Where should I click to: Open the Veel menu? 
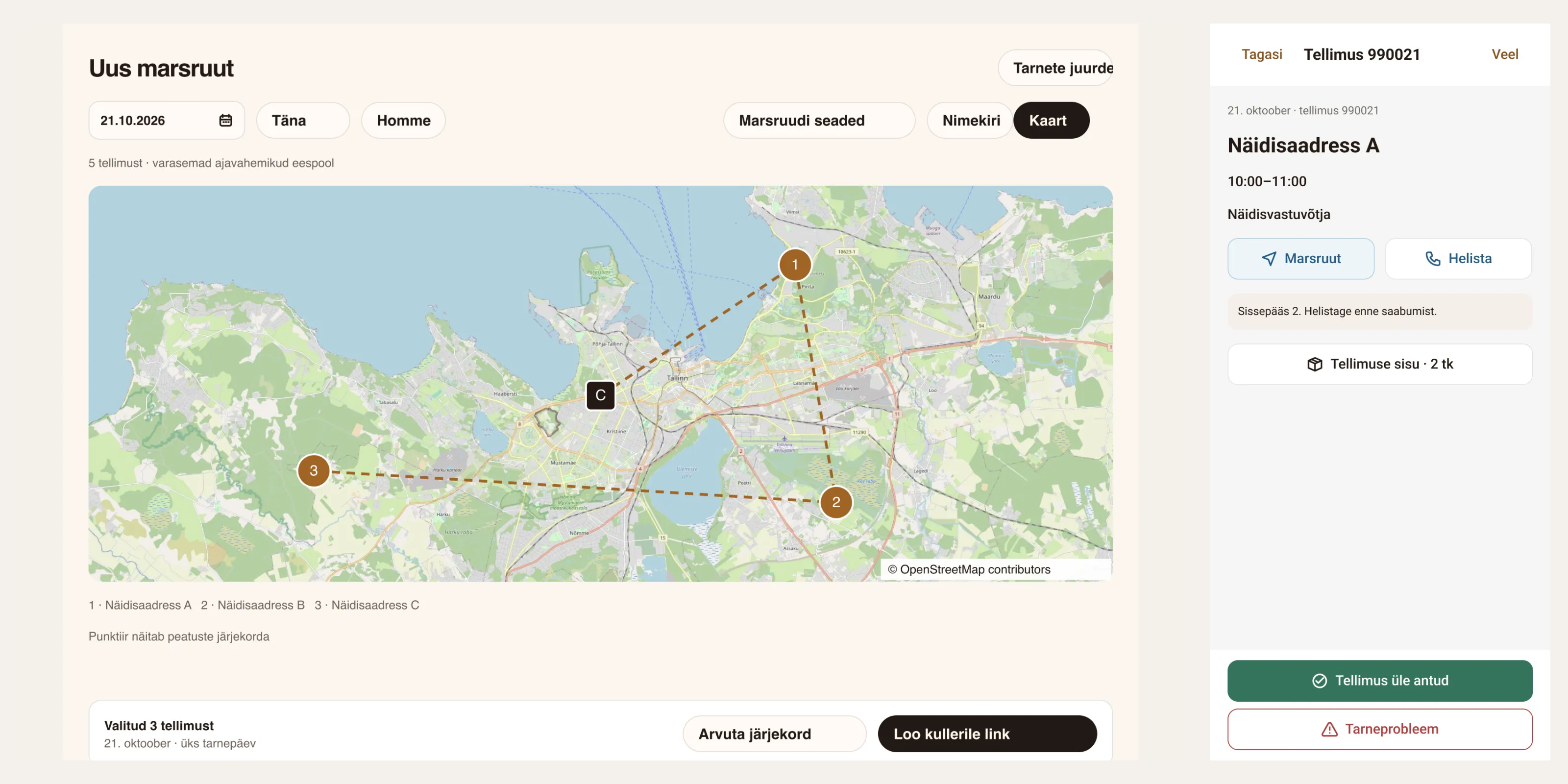(1504, 54)
